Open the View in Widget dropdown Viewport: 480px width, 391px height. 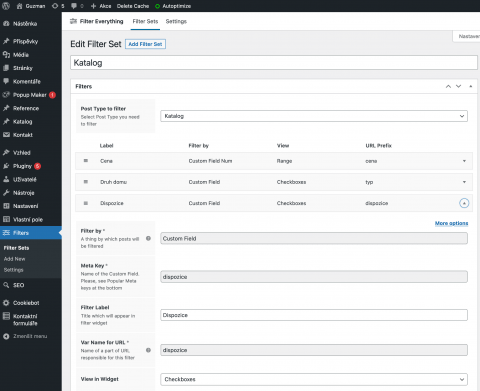(x=314, y=379)
